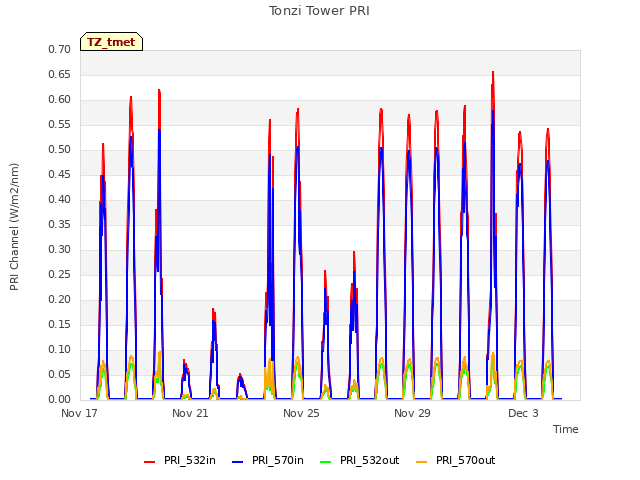Click the 0.25 y-axis tick label
640x480 pixels.
[60, 274]
